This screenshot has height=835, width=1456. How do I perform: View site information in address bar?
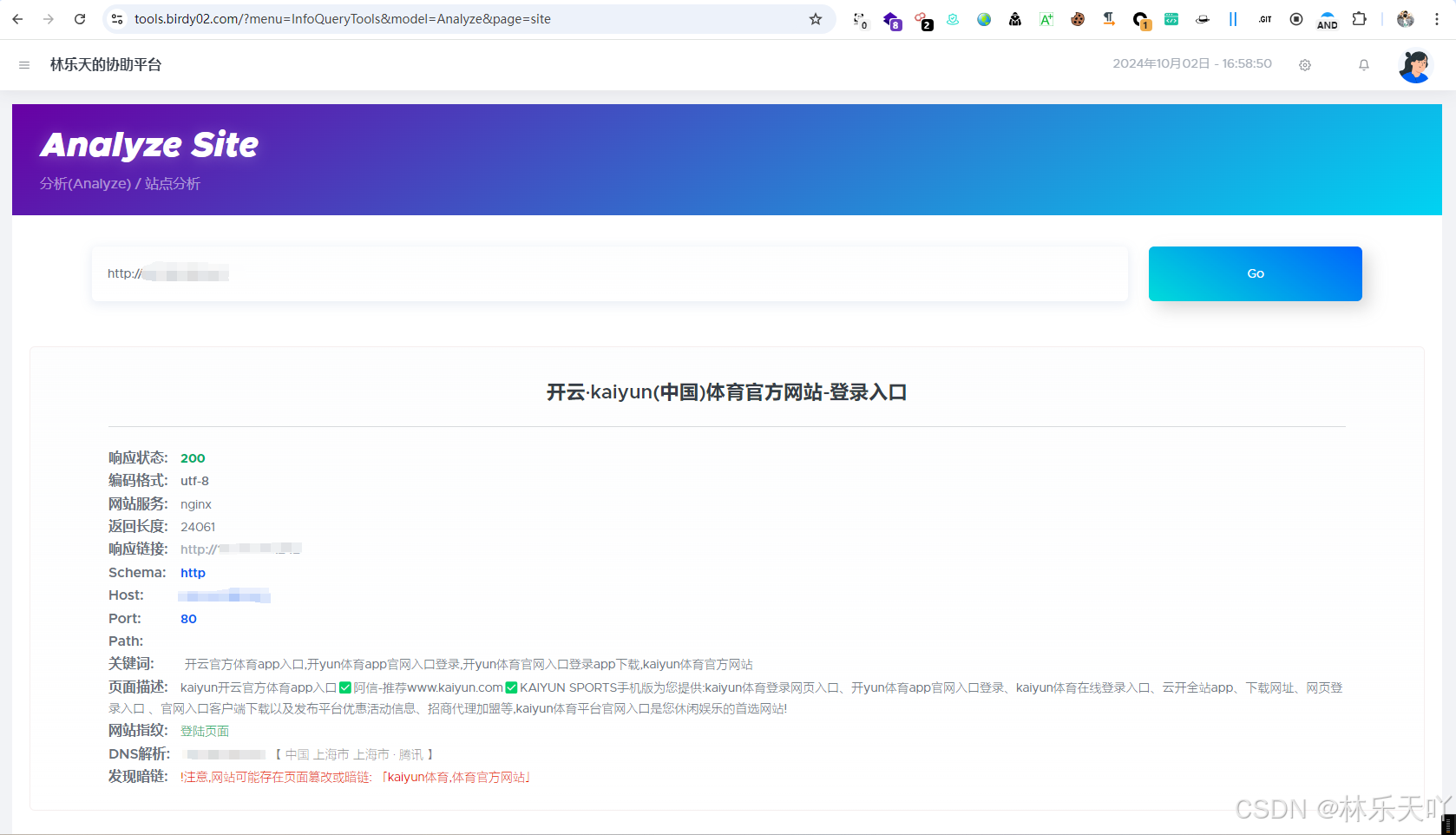[x=117, y=19]
